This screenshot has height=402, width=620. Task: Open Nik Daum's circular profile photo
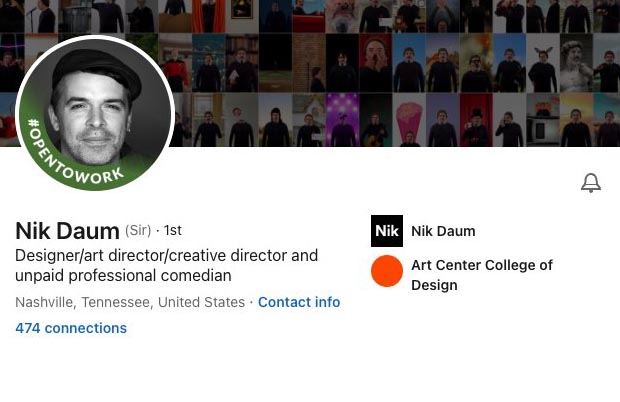coord(96,112)
